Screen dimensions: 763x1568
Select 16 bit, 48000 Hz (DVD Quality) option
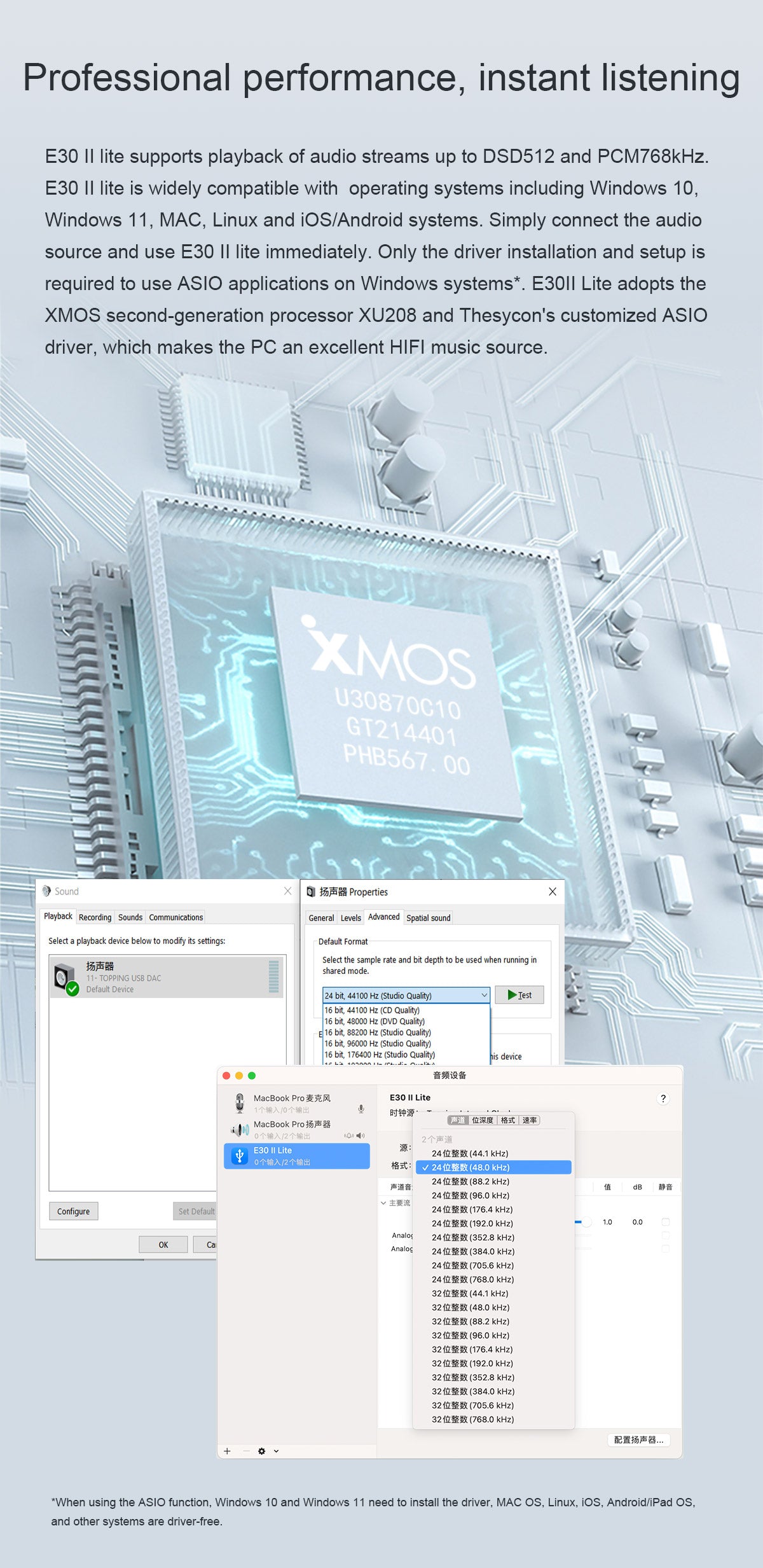[375, 1022]
